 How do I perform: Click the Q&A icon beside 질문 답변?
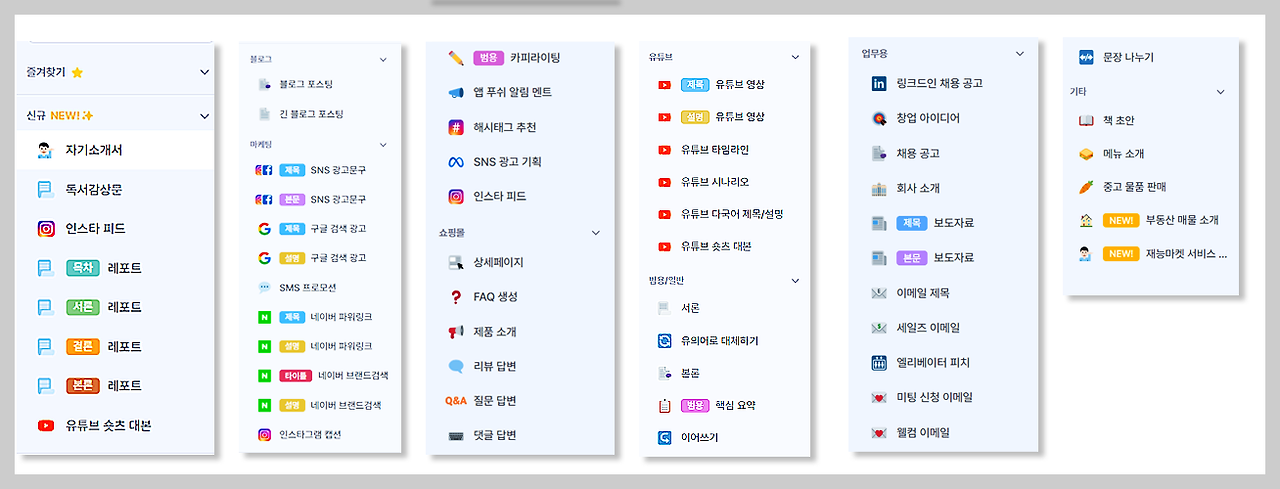456,401
